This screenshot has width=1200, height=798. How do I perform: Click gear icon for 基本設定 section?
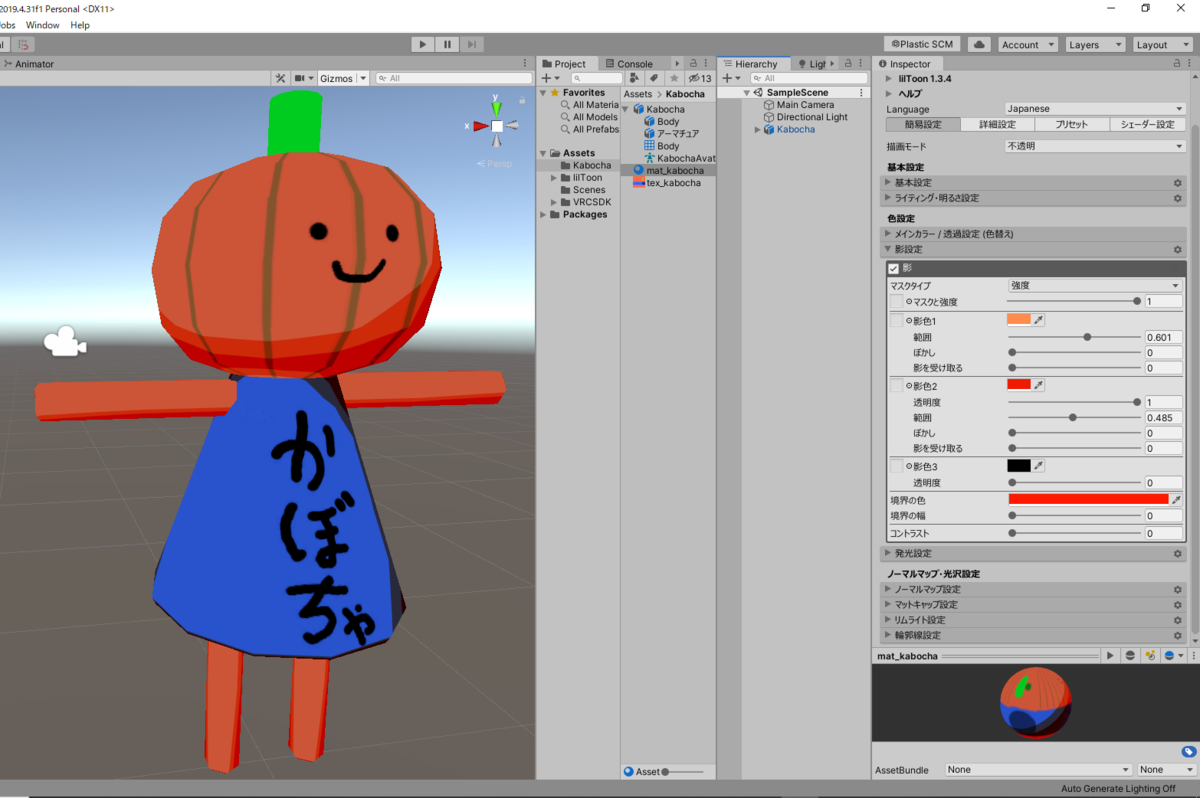click(x=1178, y=183)
